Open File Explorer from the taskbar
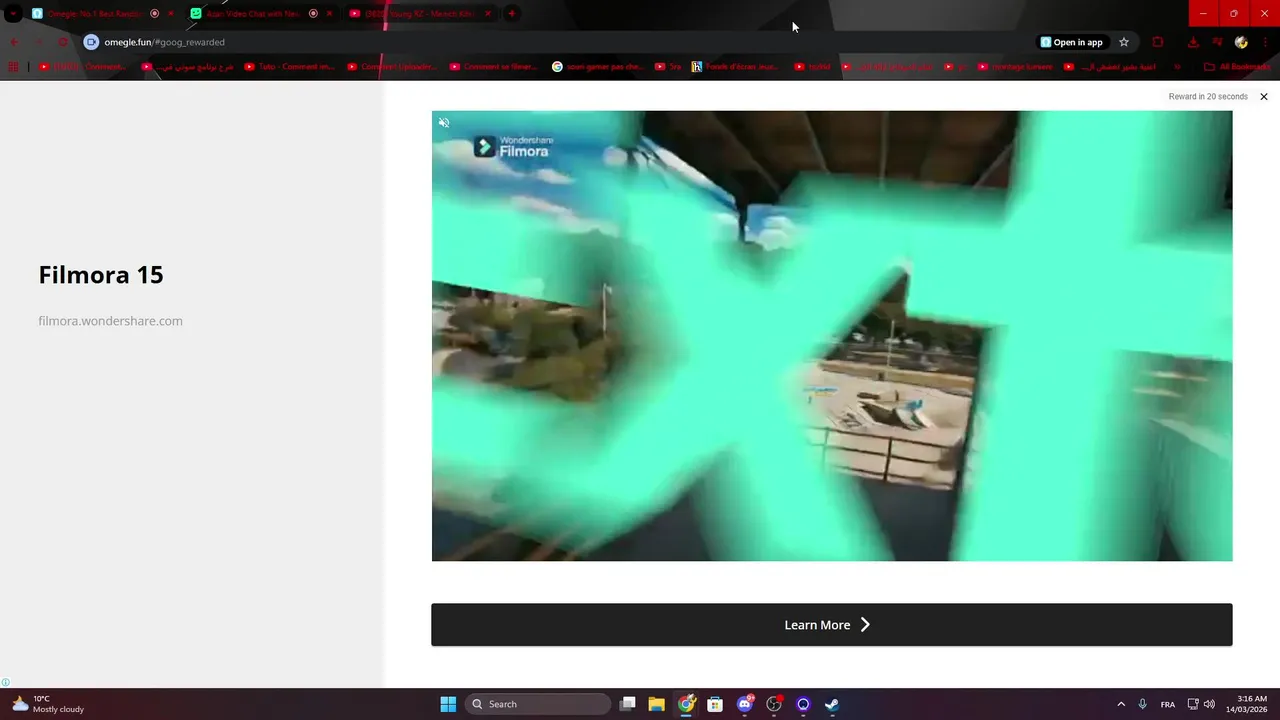1280x720 pixels. pyautogui.click(x=657, y=704)
